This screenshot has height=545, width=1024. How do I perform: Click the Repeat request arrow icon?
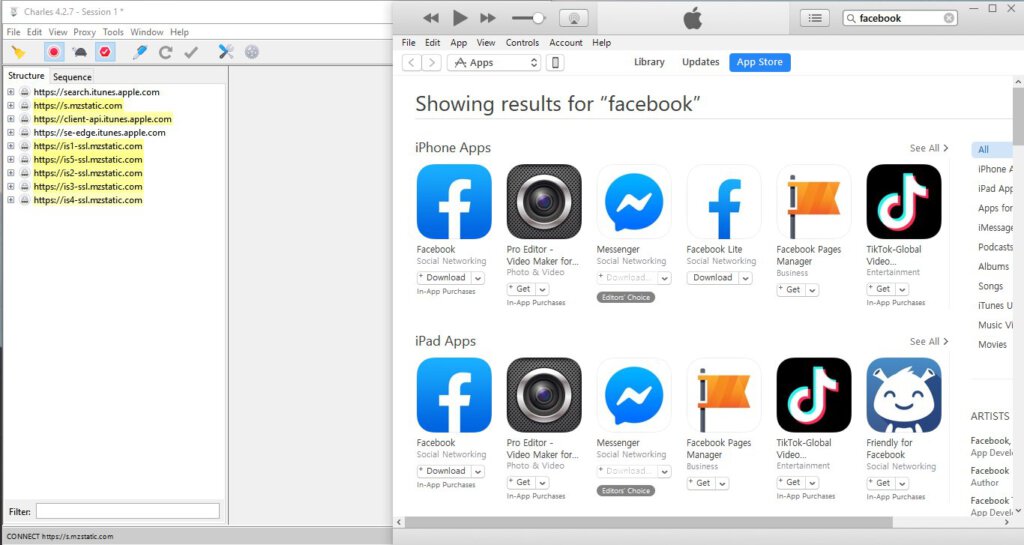(166, 52)
